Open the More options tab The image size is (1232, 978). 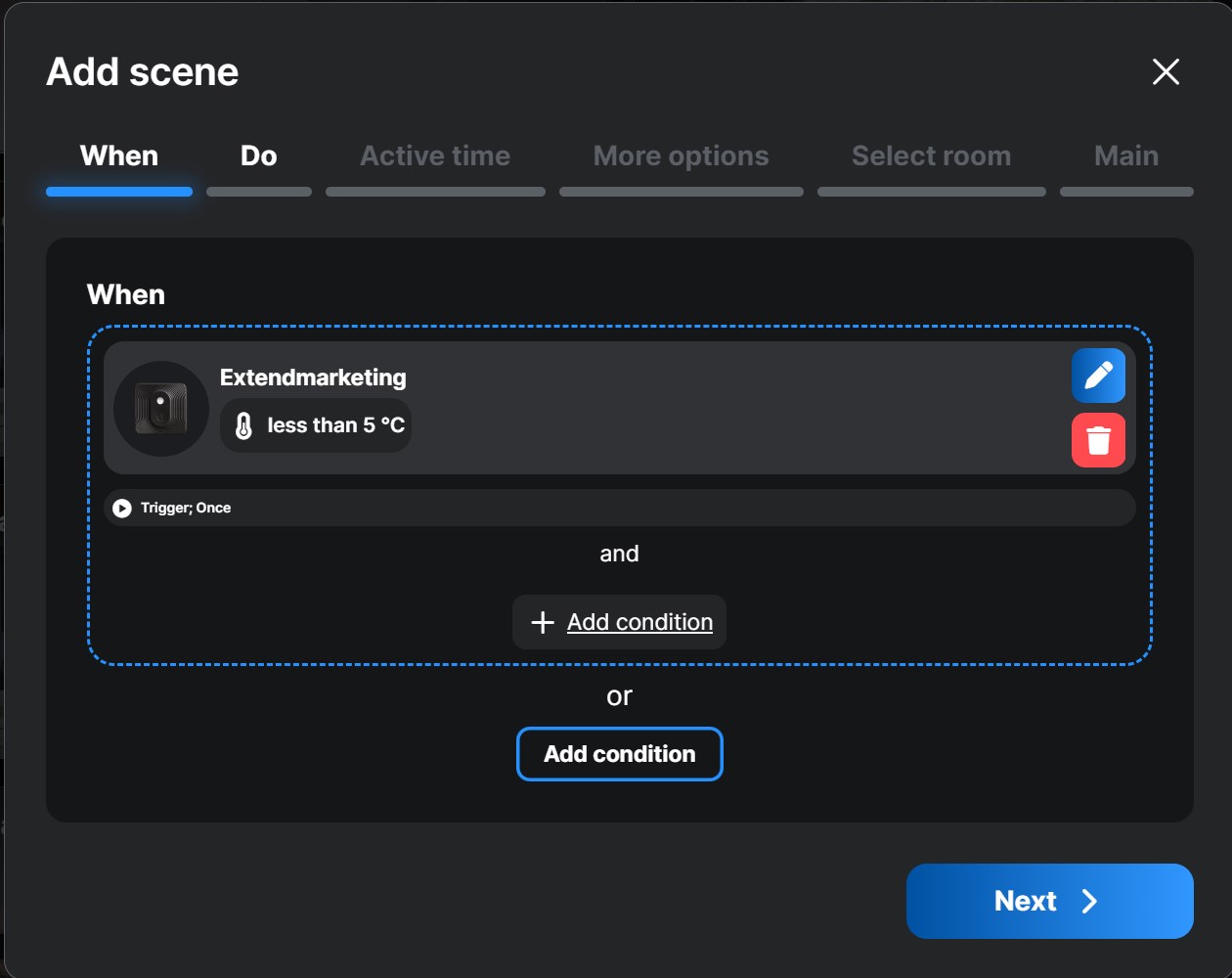click(681, 156)
